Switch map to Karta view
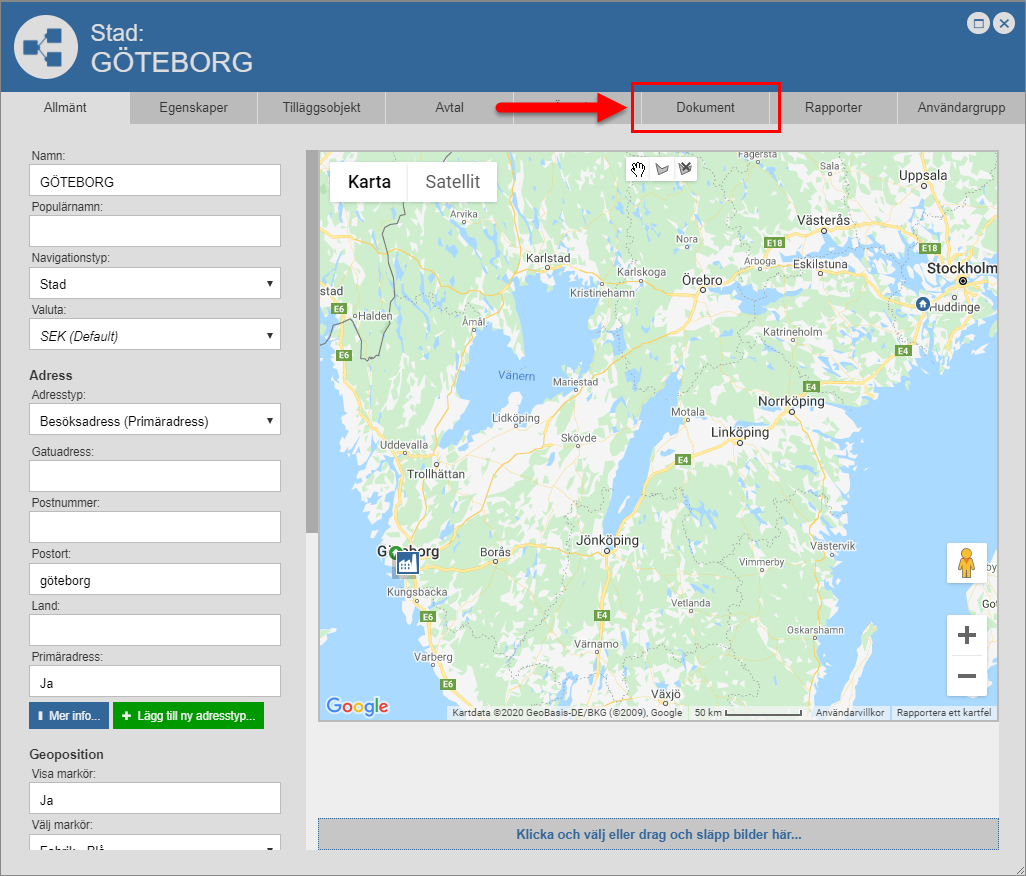Screen dimensions: 1026x876 (x=369, y=182)
